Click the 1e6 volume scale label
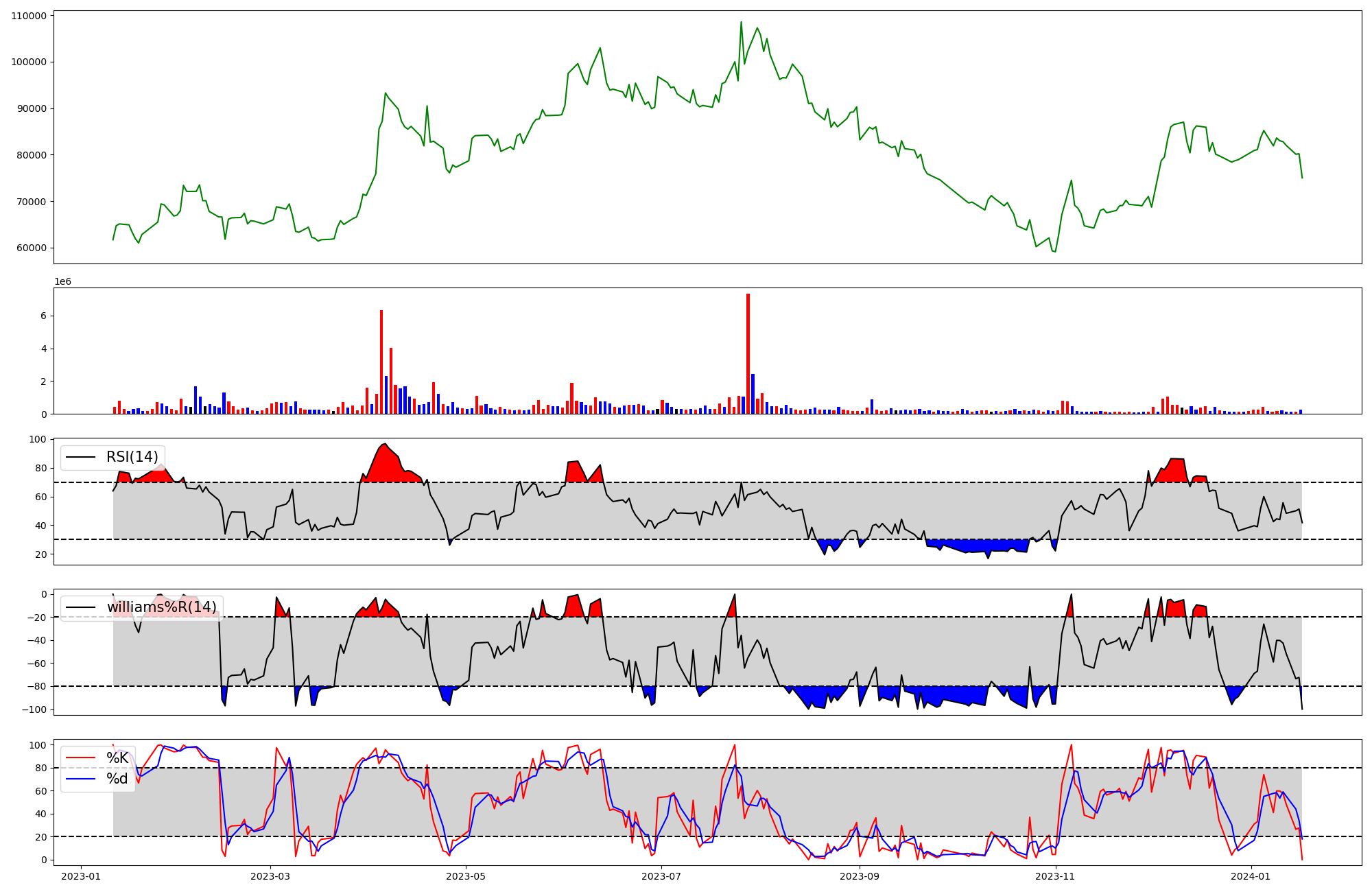 62,282
